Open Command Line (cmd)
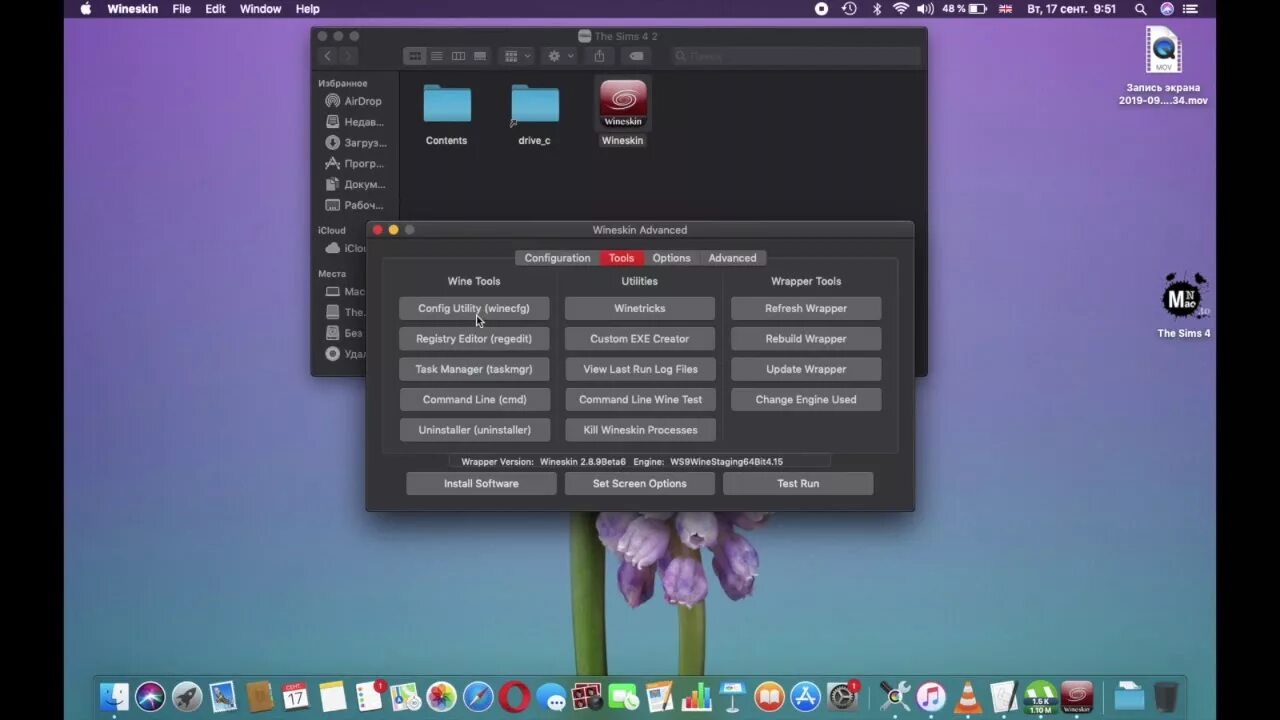The width and height of the screenshot is (1280, 720). point(474,399)
